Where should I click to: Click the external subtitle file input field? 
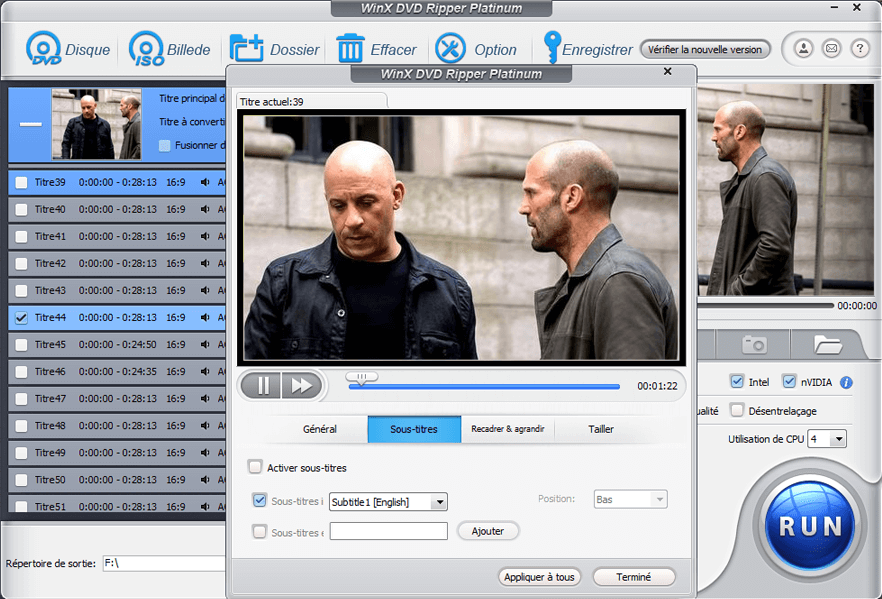(389, 531)
